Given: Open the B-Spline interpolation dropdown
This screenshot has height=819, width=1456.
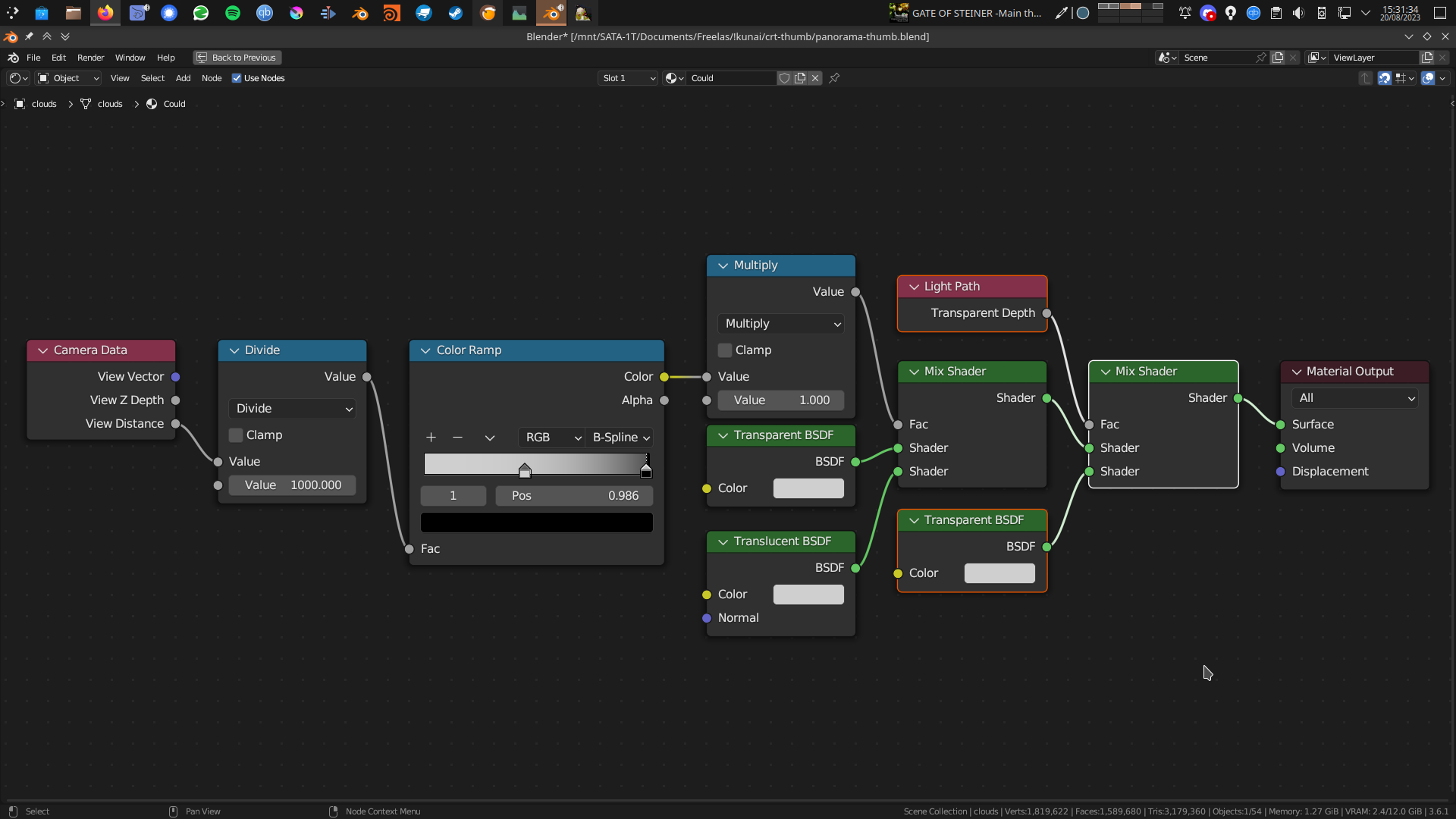Looking at the screenshot, I should (x=620, y=438).
